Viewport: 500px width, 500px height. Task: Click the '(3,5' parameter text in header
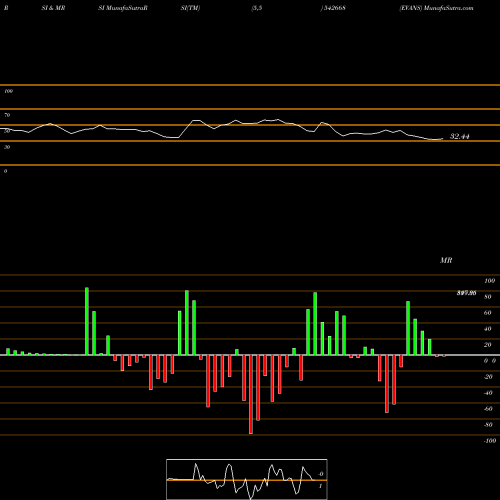pyautogui.click(x=257, y=8)
